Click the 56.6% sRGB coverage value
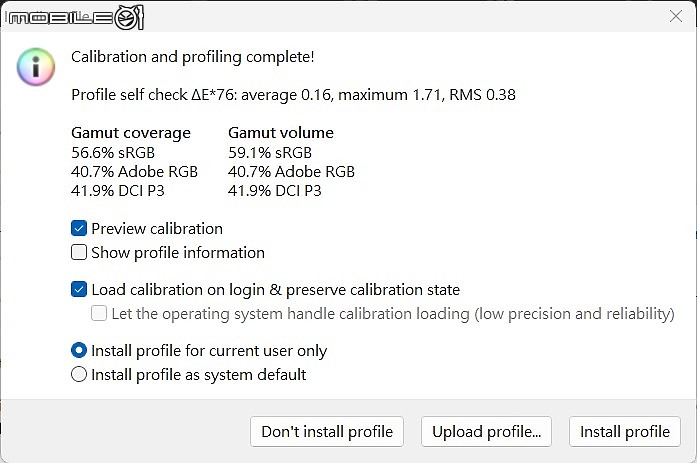This screenshot has height=463, width=697. tap(113, 152)
